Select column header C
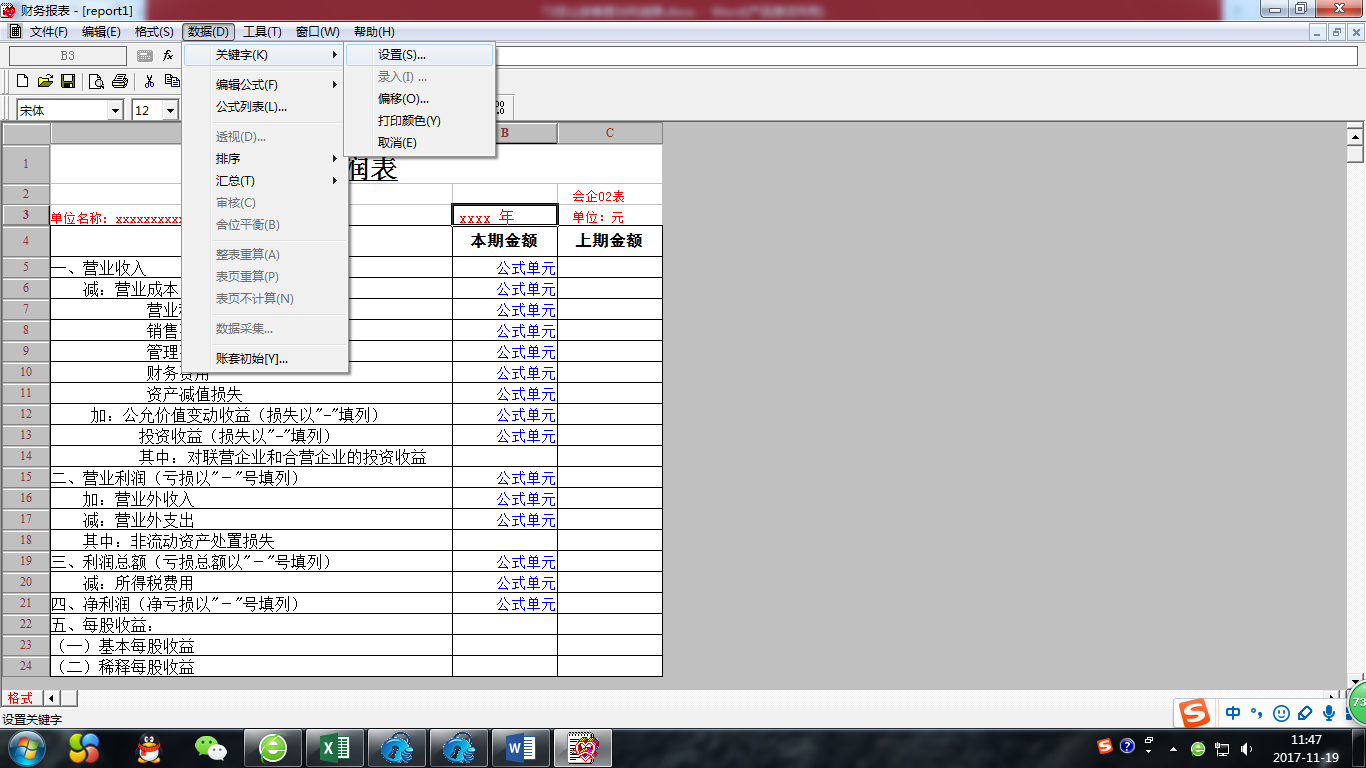This screenshot has width=1366, height=768. [610, 133]
